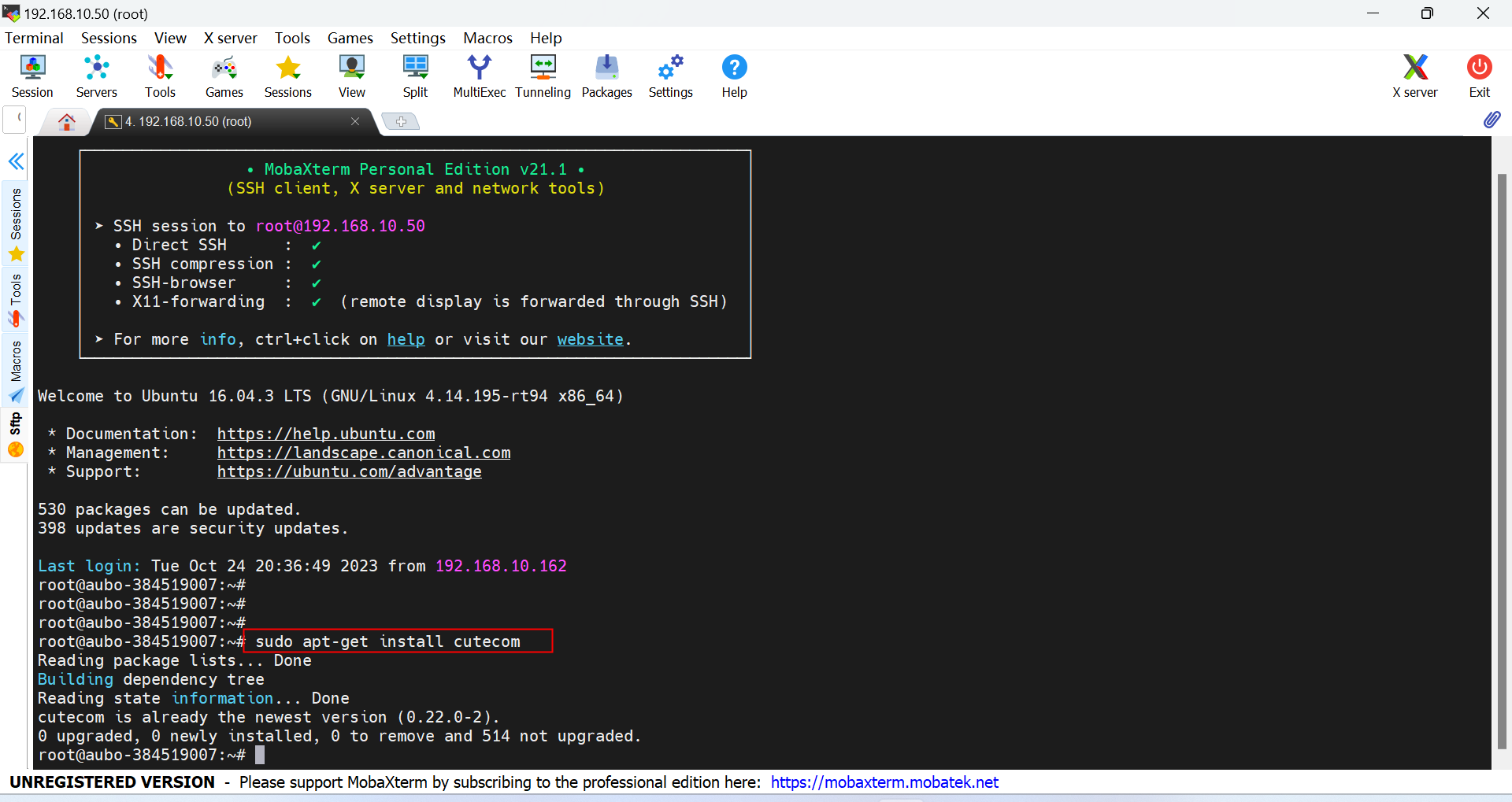1512x802 pixels.
Task: Open the Macros side panel tab
Action: 16,371
